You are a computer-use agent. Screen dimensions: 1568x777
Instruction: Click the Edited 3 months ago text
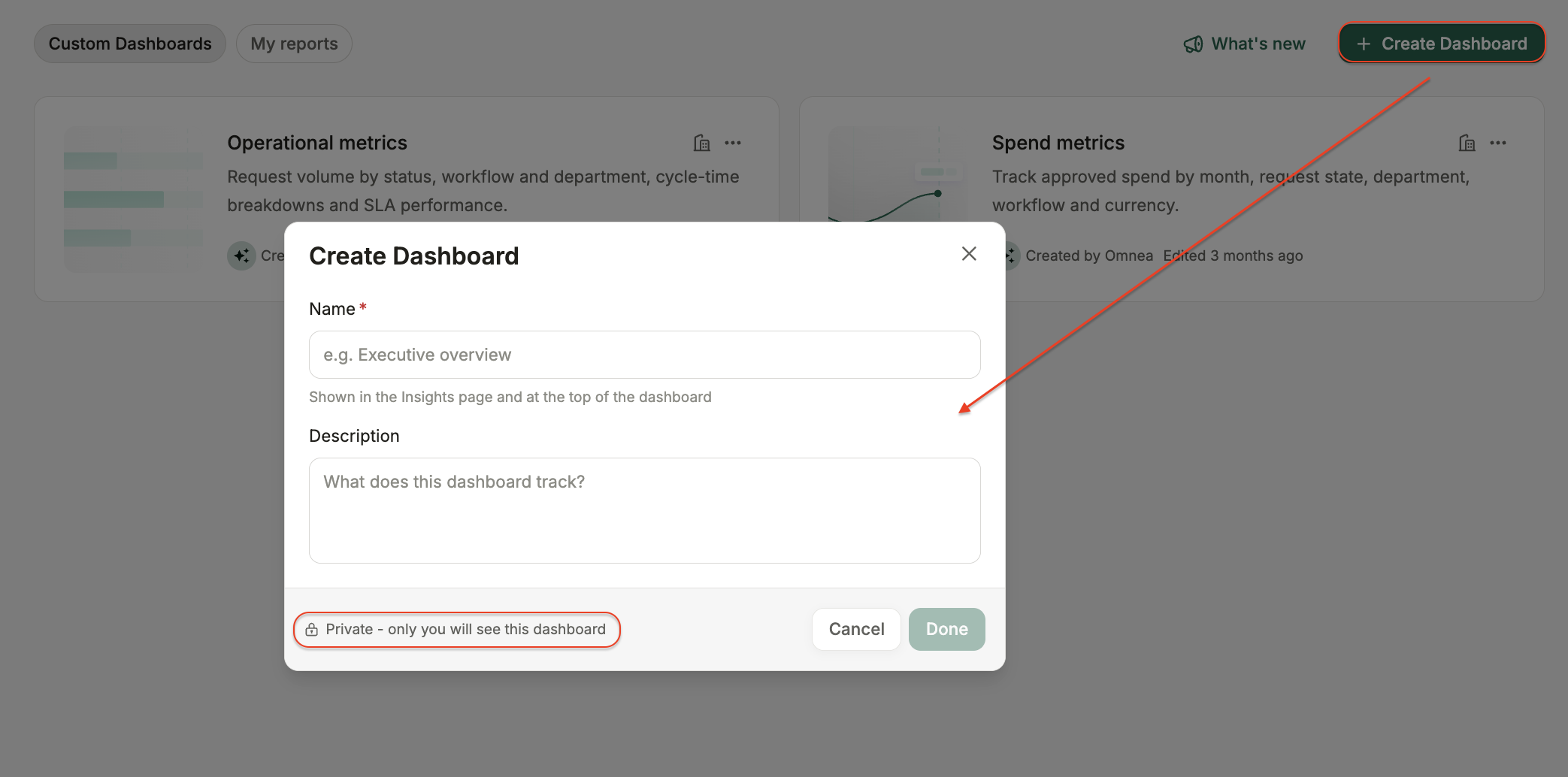coord(1234,255)
